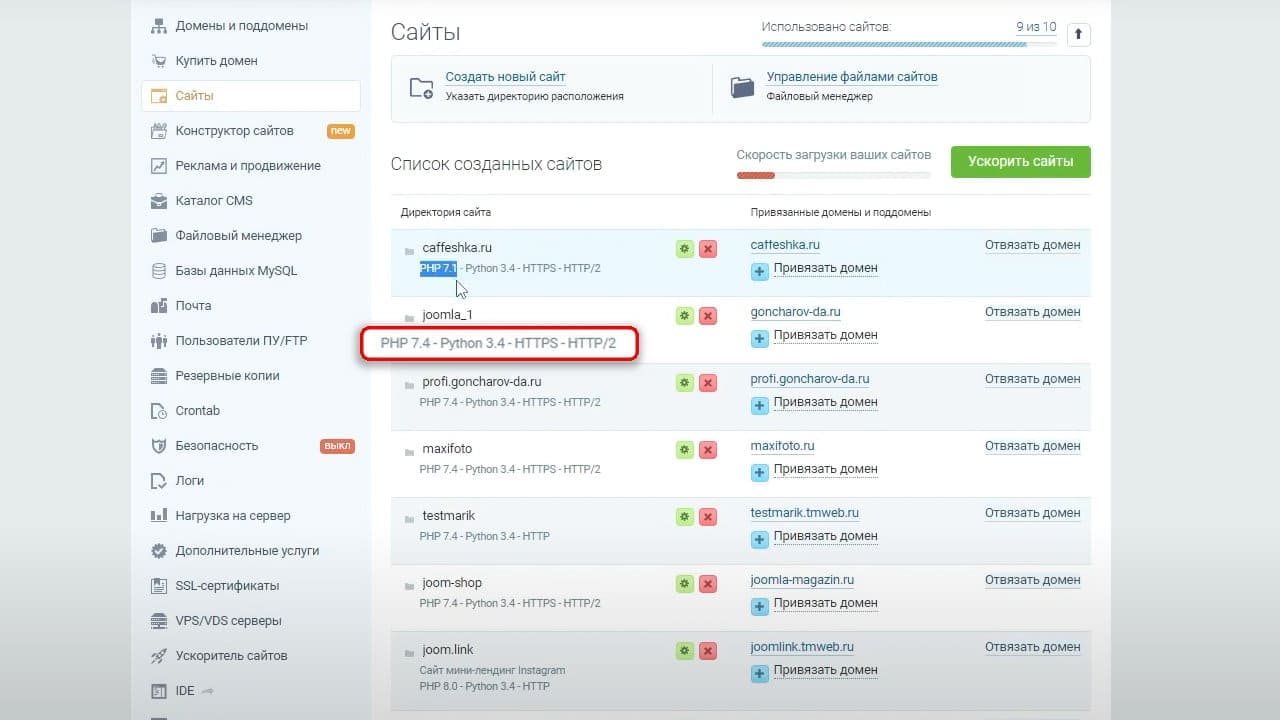
Task: Click Создать новый сайт link
Action: point(505,77)
